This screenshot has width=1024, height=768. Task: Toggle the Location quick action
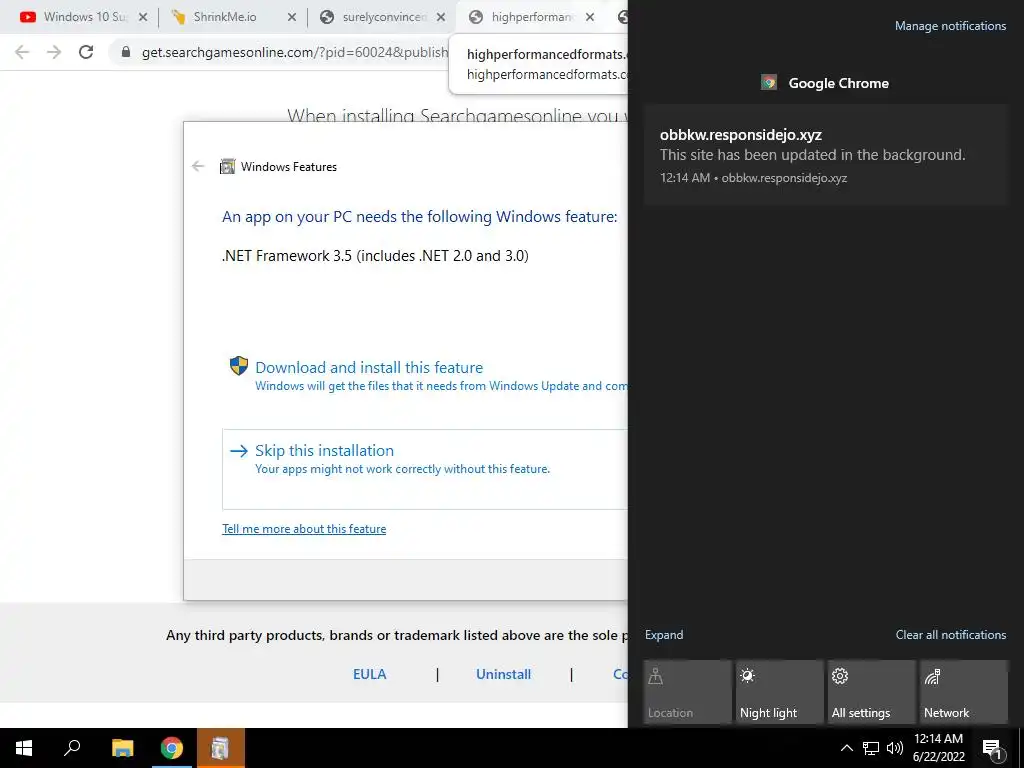688,692
